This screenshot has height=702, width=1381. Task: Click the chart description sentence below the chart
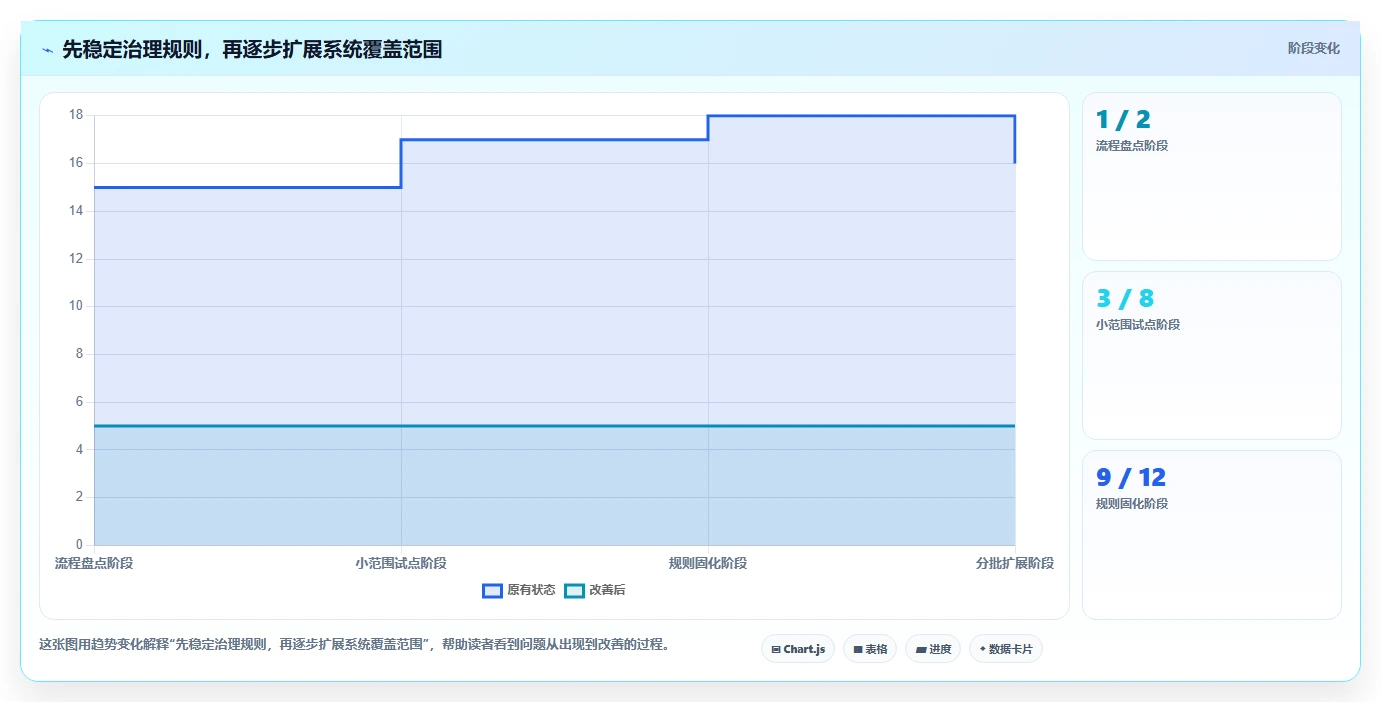click(x=354, y=645)
